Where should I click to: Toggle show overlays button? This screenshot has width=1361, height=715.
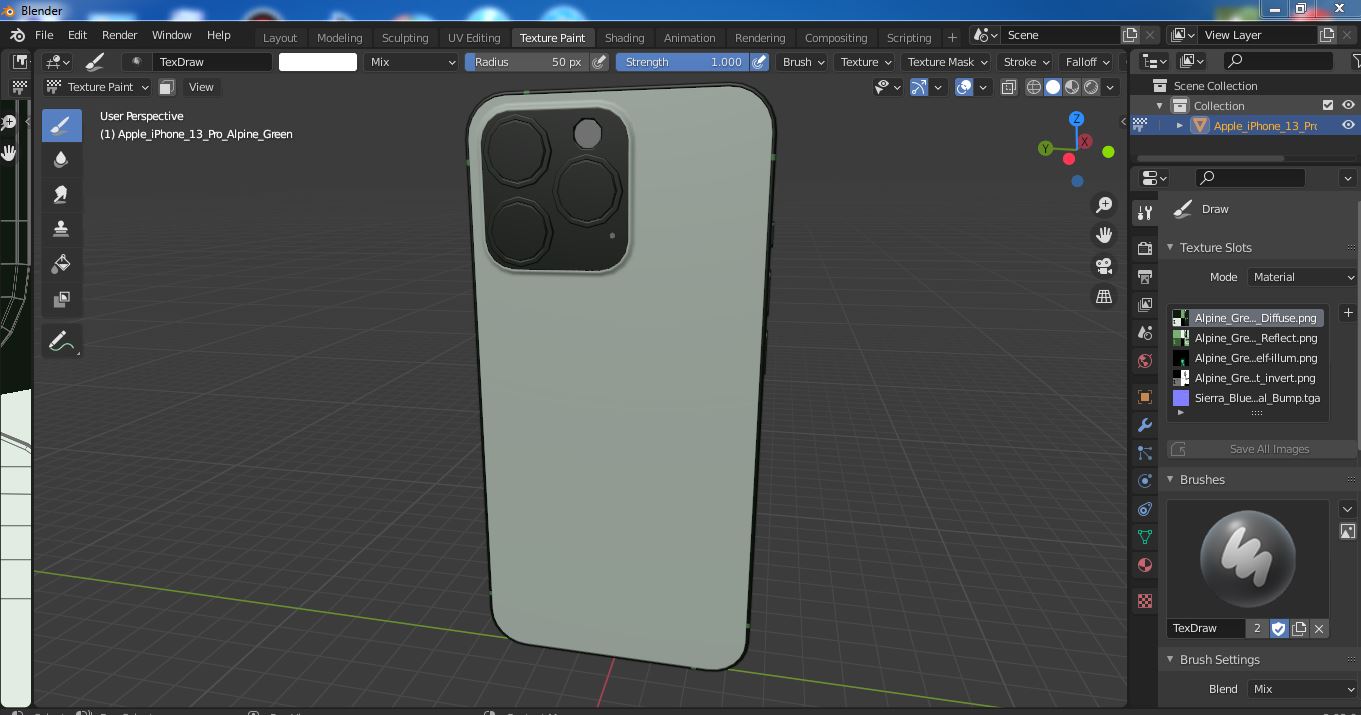point(964,87)
